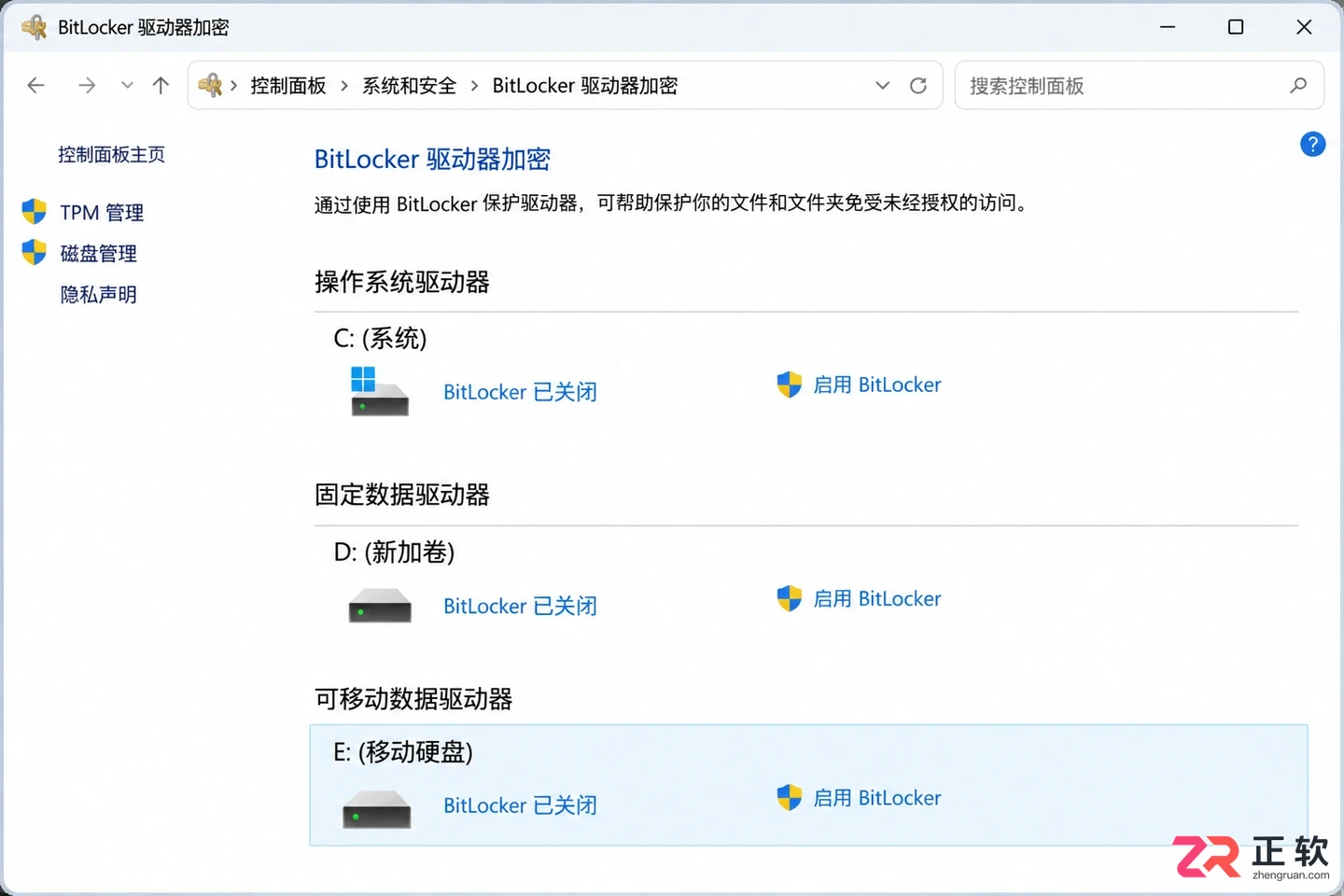Image resolution: width=1344 pixels, height=896 pixels.
Task: Click the search magnifier icon
Action: tap(1298, 86)
